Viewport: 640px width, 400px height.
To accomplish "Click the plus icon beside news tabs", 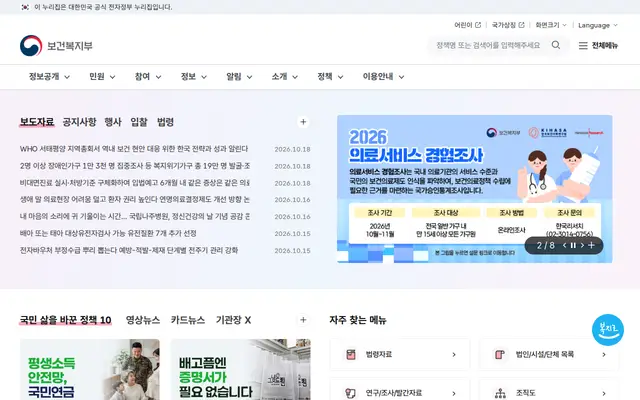I will (303, 122).
